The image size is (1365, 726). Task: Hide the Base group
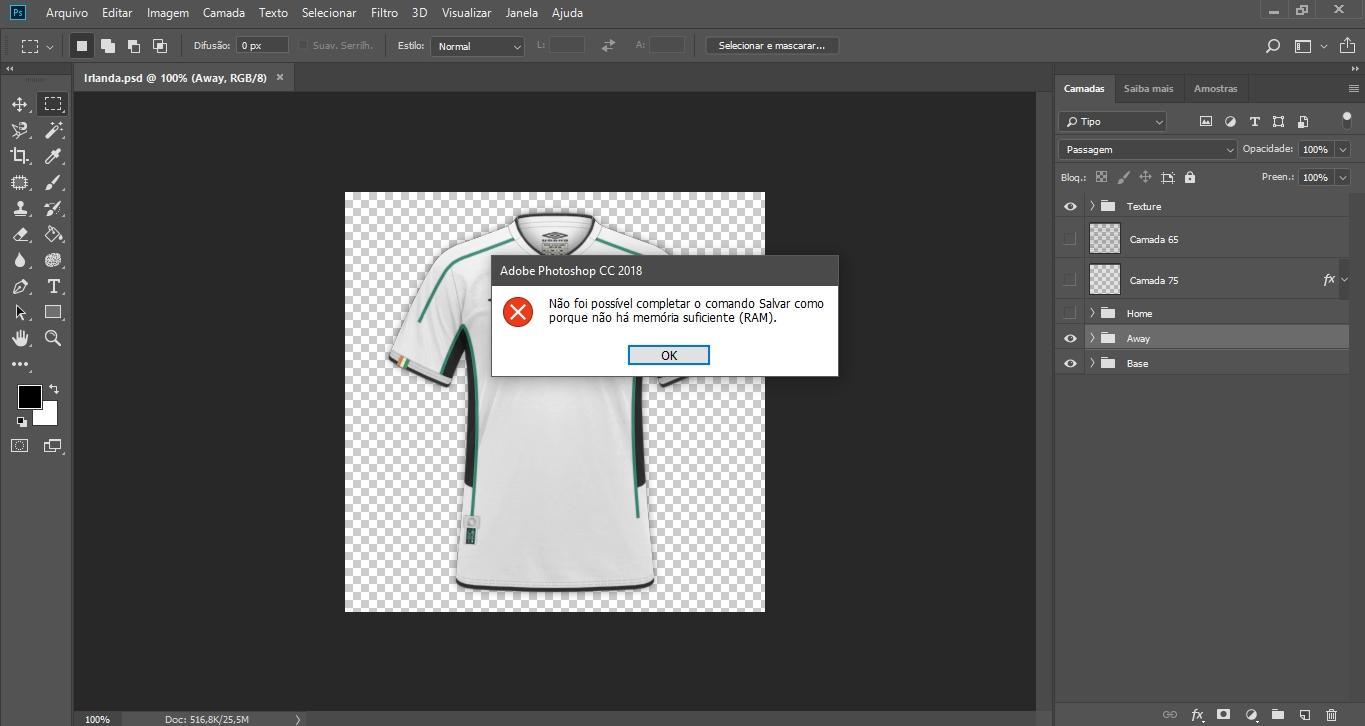(x=1070, y=363)
